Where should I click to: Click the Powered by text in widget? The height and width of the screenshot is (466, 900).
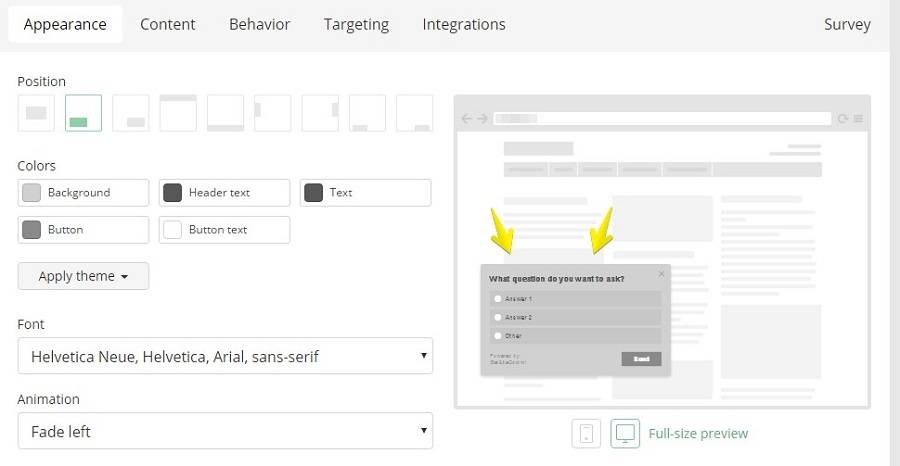507,359
